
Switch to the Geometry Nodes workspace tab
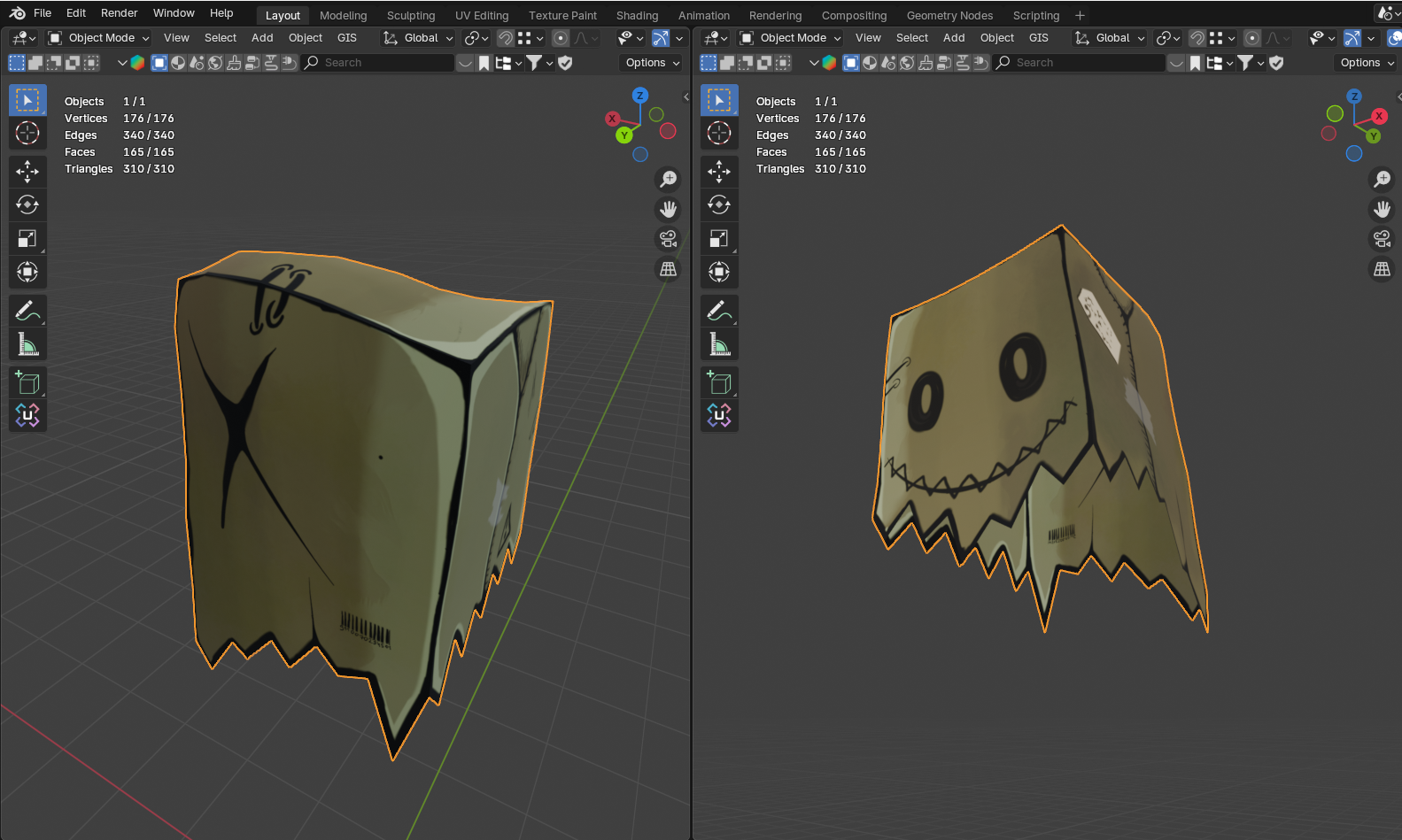[949, 15]
